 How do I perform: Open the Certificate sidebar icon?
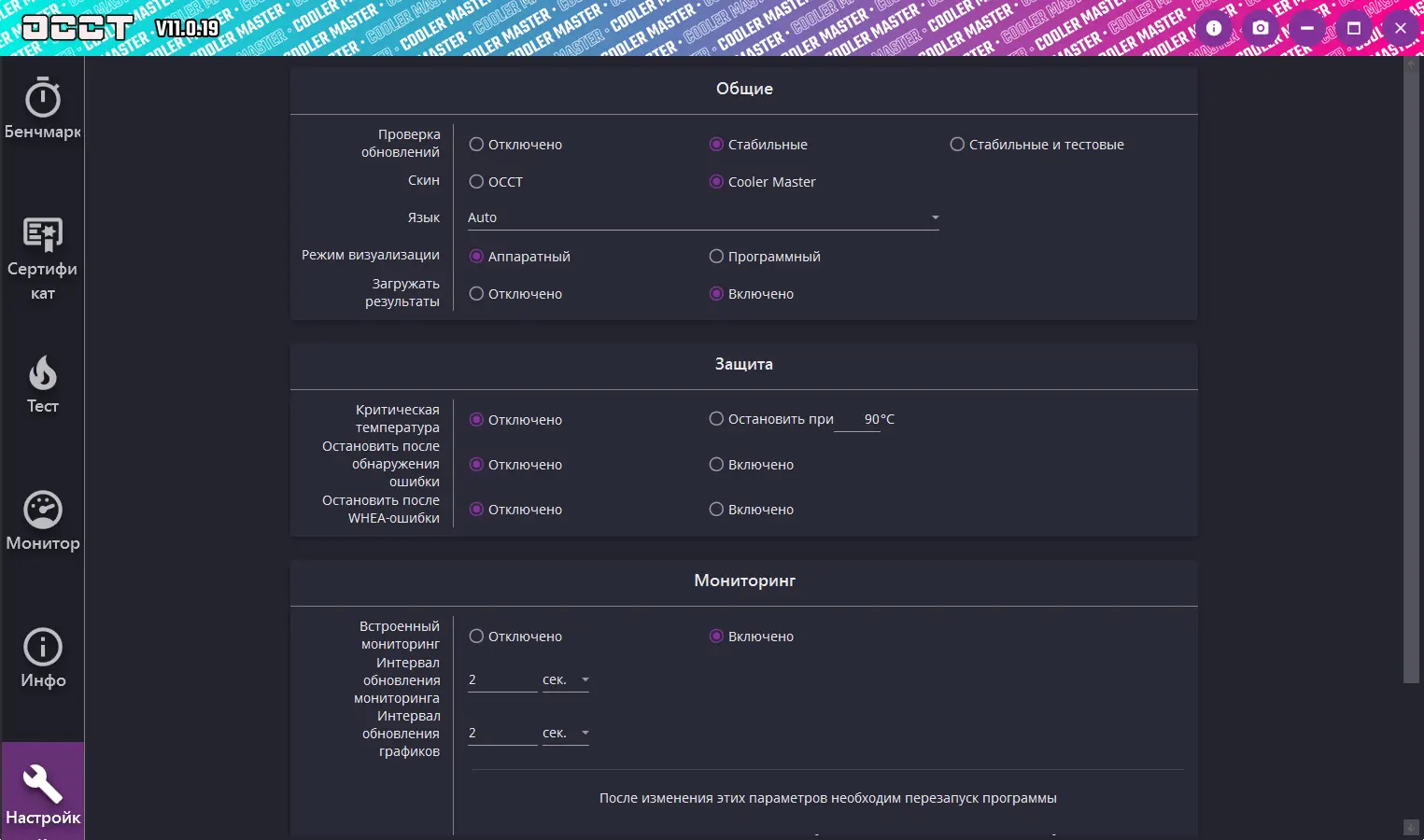(43, 235)
